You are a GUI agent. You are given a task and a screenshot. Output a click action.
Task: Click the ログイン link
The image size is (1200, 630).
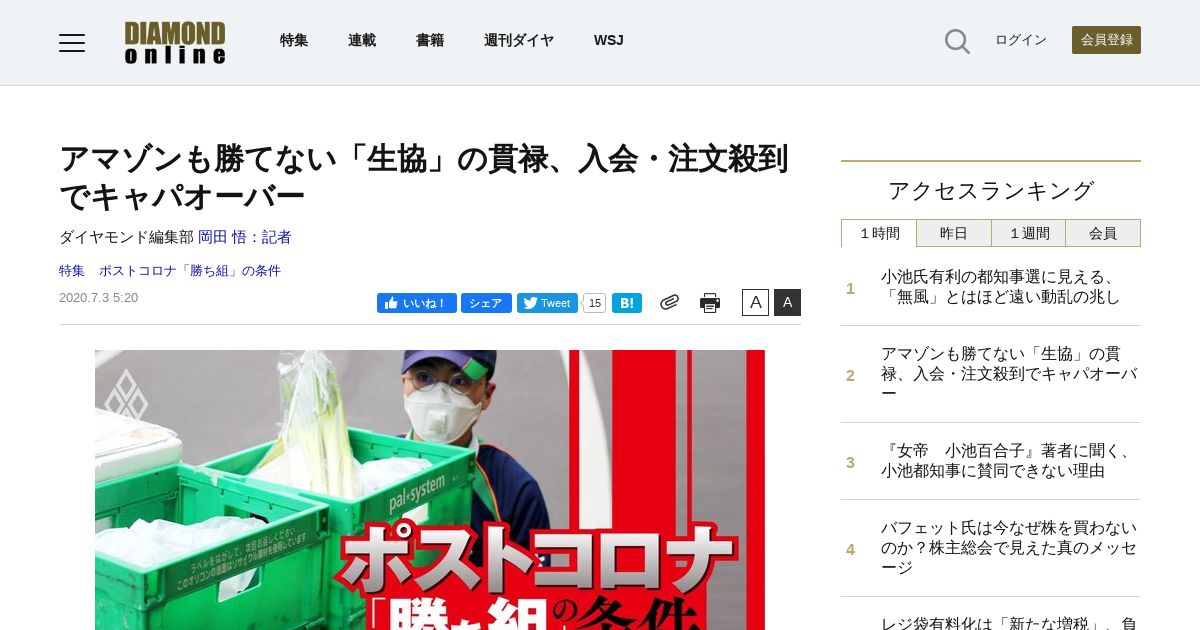point(1021,40)
